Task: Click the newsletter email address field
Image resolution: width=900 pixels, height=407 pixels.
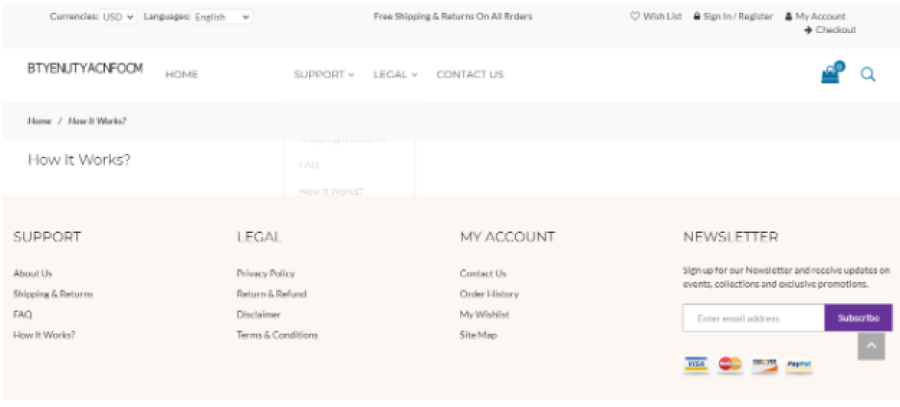Action: (754, 318)
